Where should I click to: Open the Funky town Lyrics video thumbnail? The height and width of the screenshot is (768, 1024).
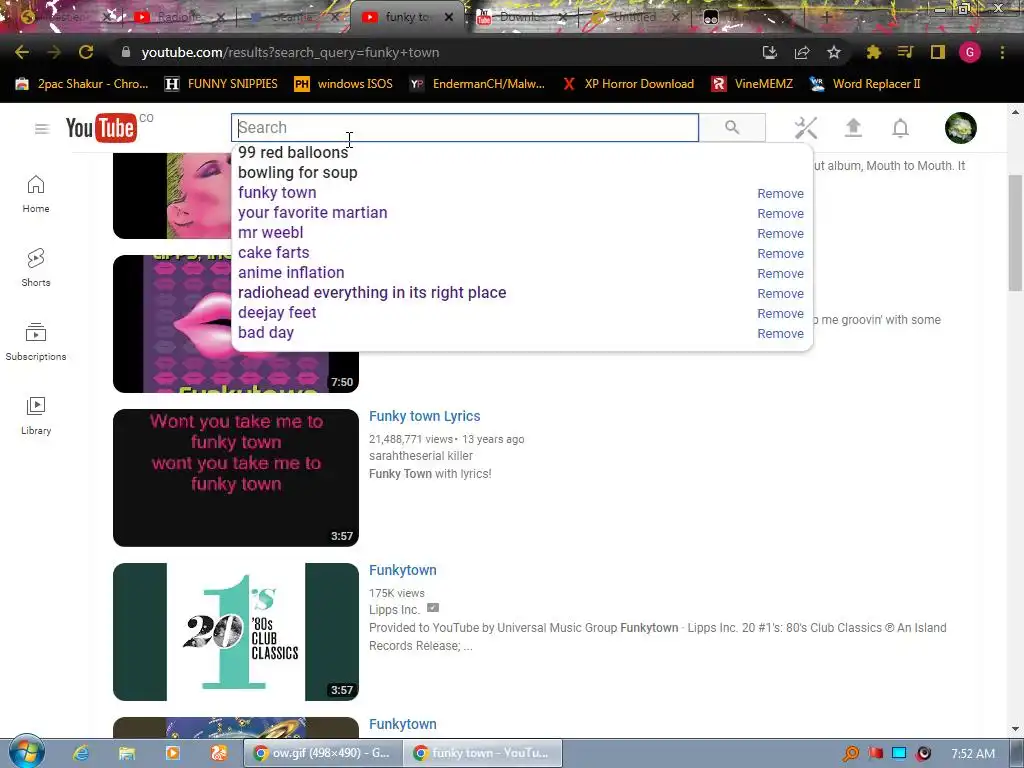[236, 477]
